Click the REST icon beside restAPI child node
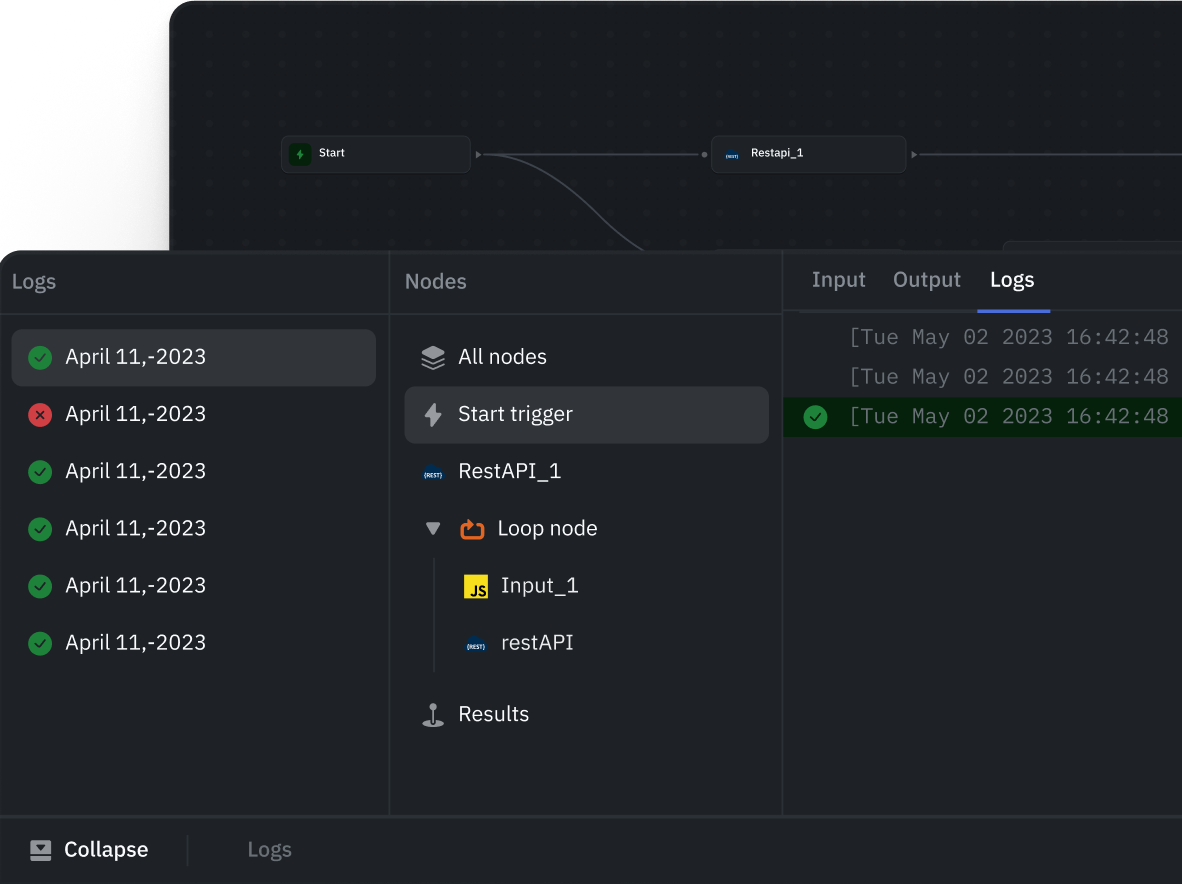Screen dimensions: 1182x884 tap(476, 644)
